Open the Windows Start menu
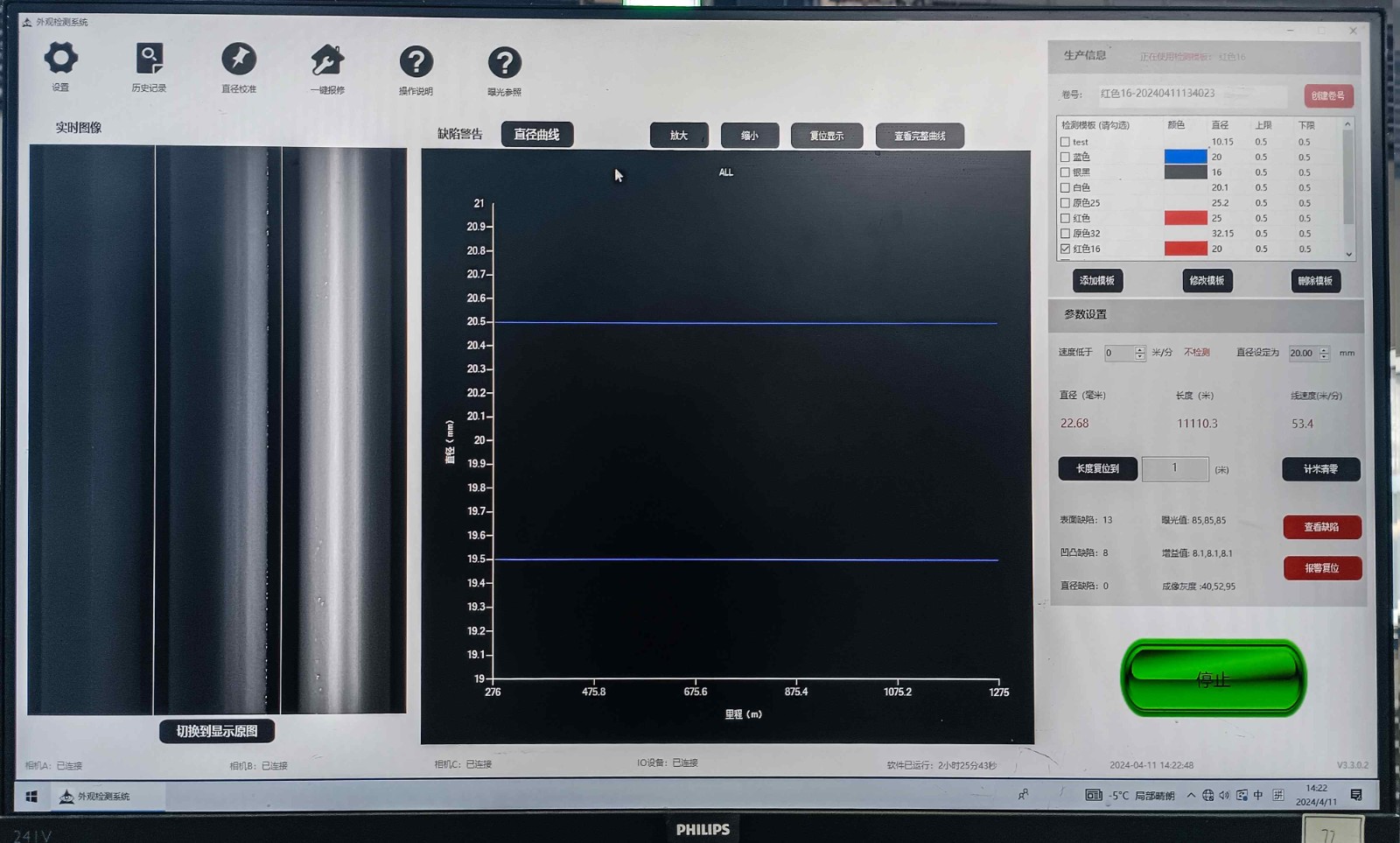Image resolution: width=1400 pixels, height=843 pixels. pyautogui.click(x=31, y=797)
